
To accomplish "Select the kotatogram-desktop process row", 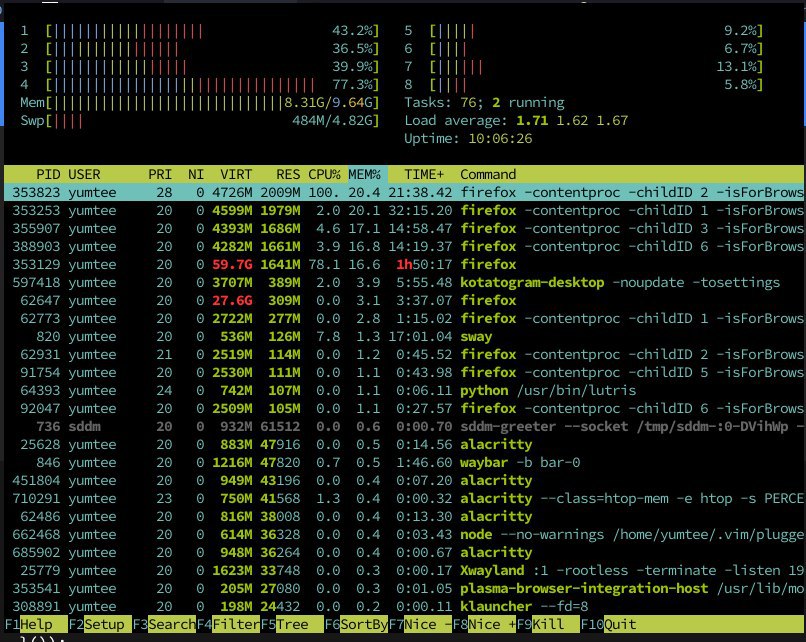I will [405, 282].
